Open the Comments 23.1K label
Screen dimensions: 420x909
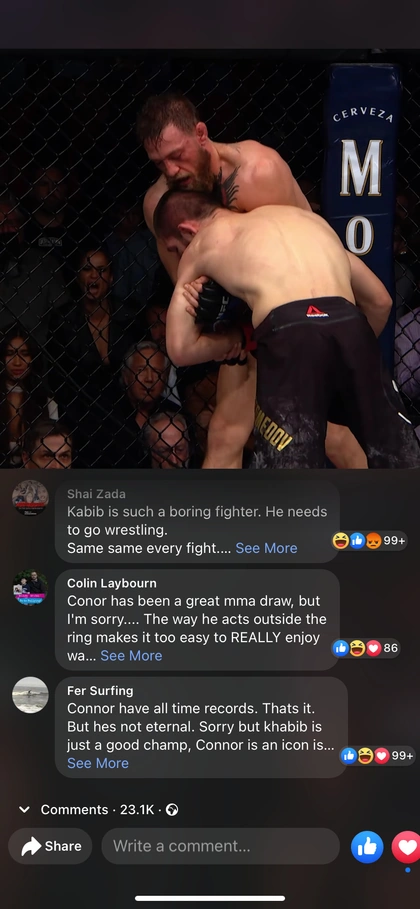point(97,810)
